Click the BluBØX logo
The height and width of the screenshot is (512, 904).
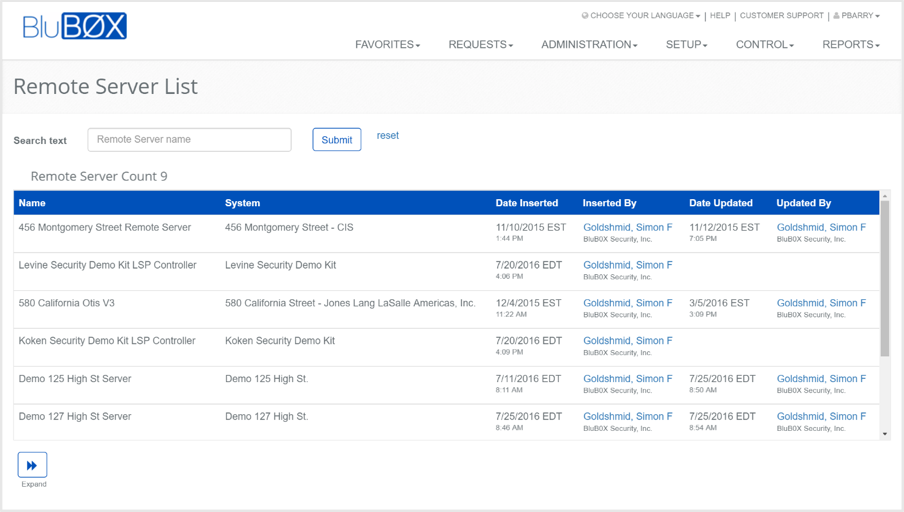point(75,26)
